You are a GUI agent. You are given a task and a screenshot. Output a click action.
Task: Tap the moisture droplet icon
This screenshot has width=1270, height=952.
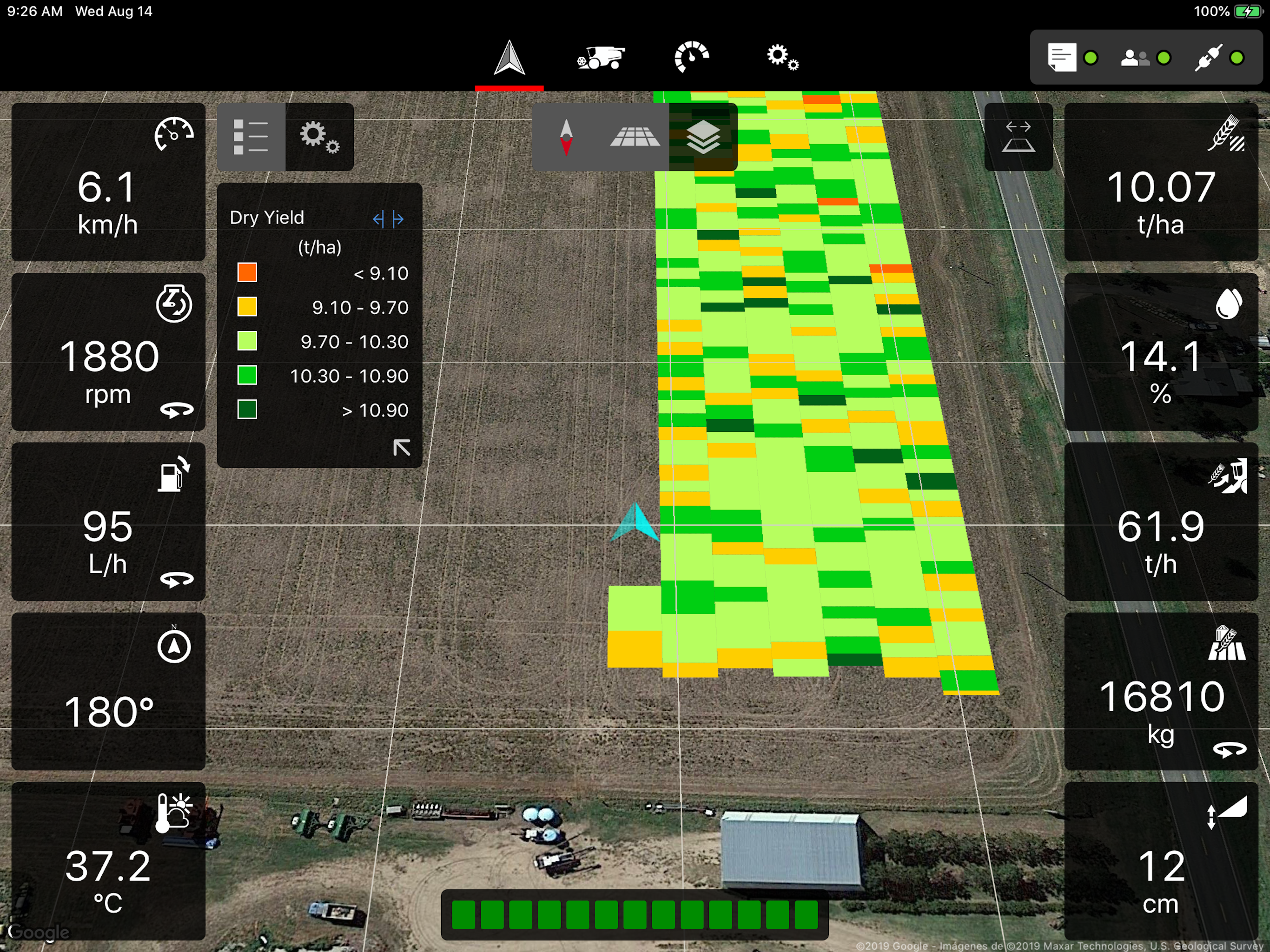pyautogui.click(x=1229, y=303)
